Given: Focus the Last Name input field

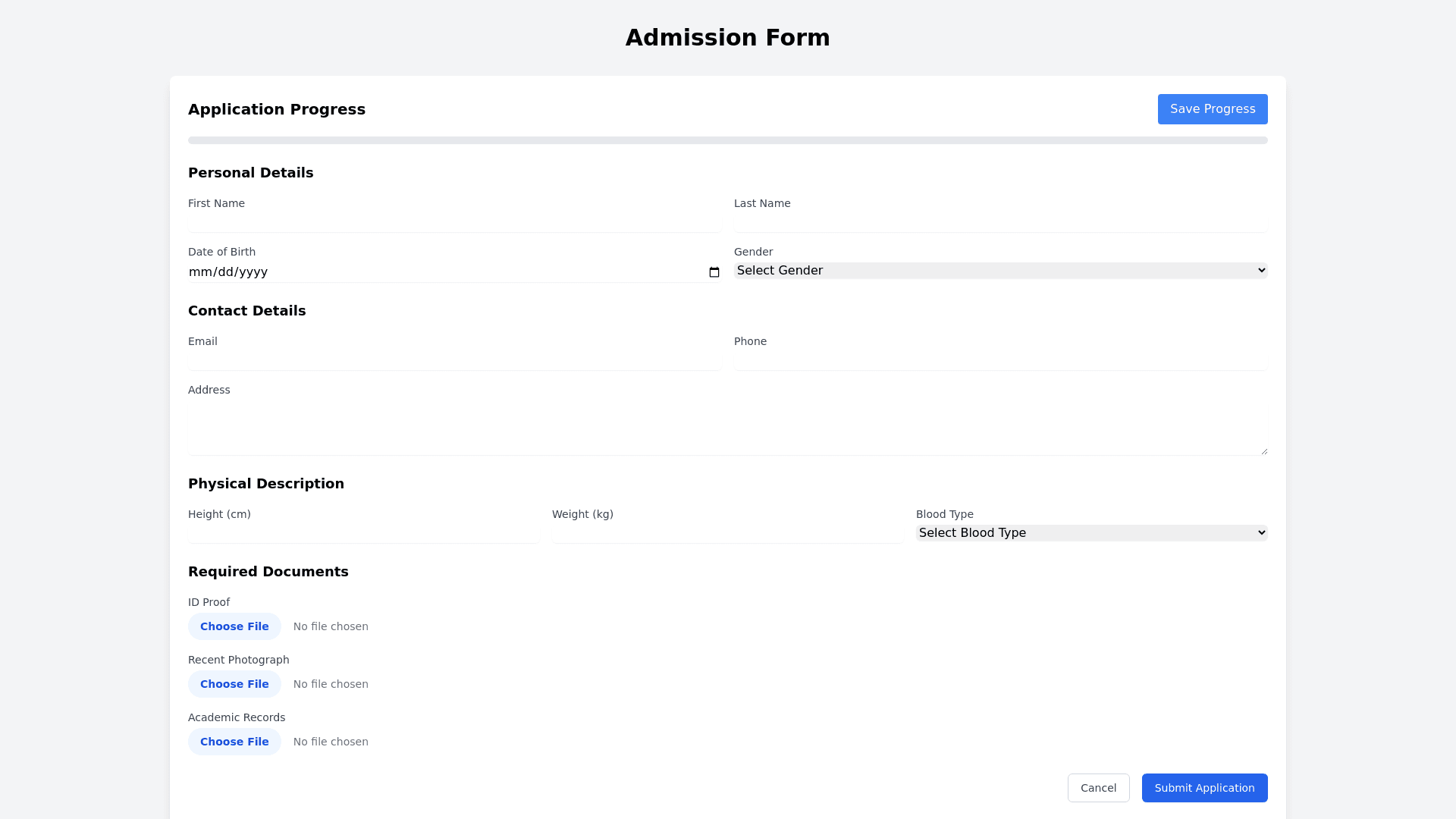Looking at the screenshot, I should [x=1000, y=222].
